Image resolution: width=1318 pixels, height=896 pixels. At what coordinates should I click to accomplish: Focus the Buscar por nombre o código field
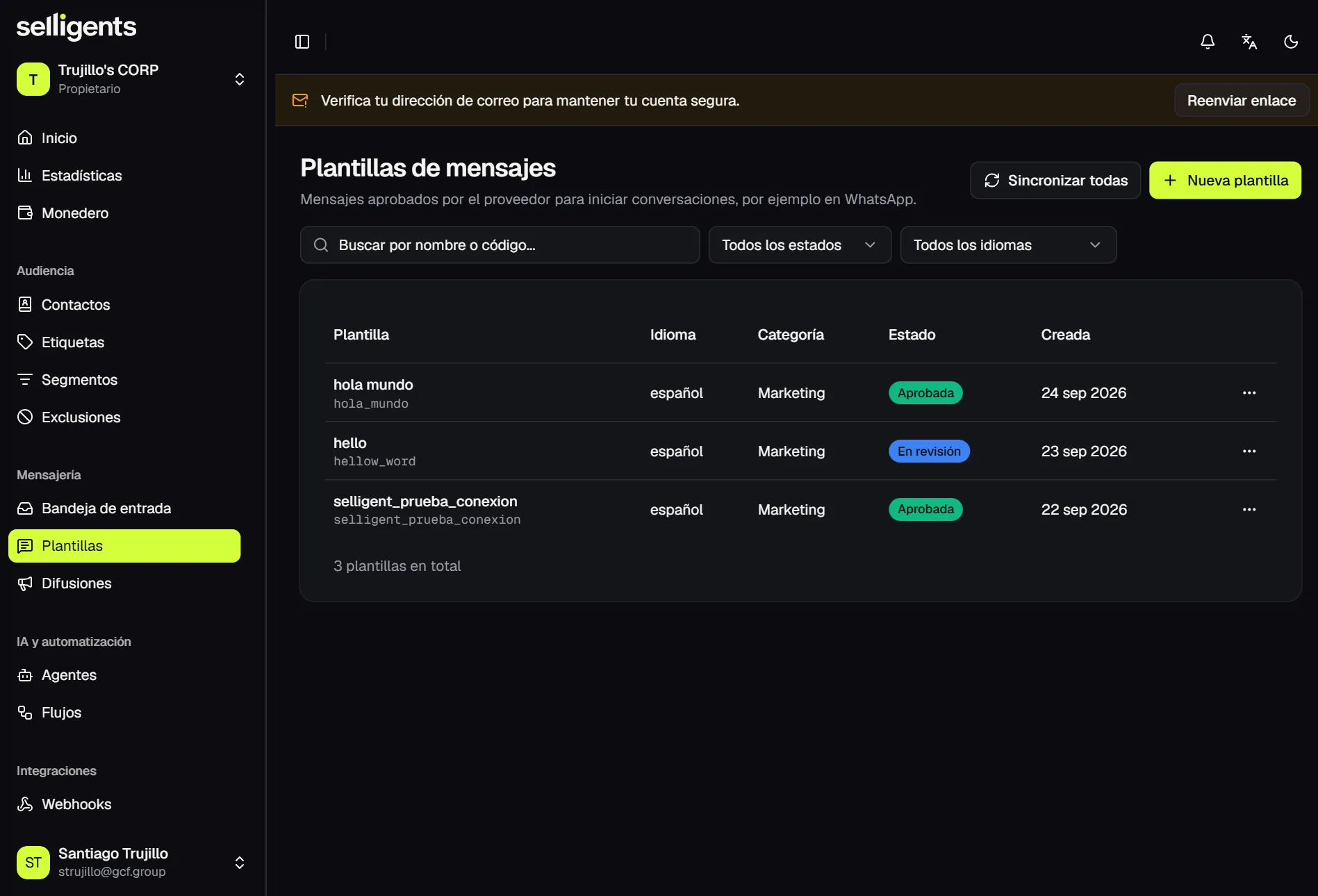coord(500,245)
